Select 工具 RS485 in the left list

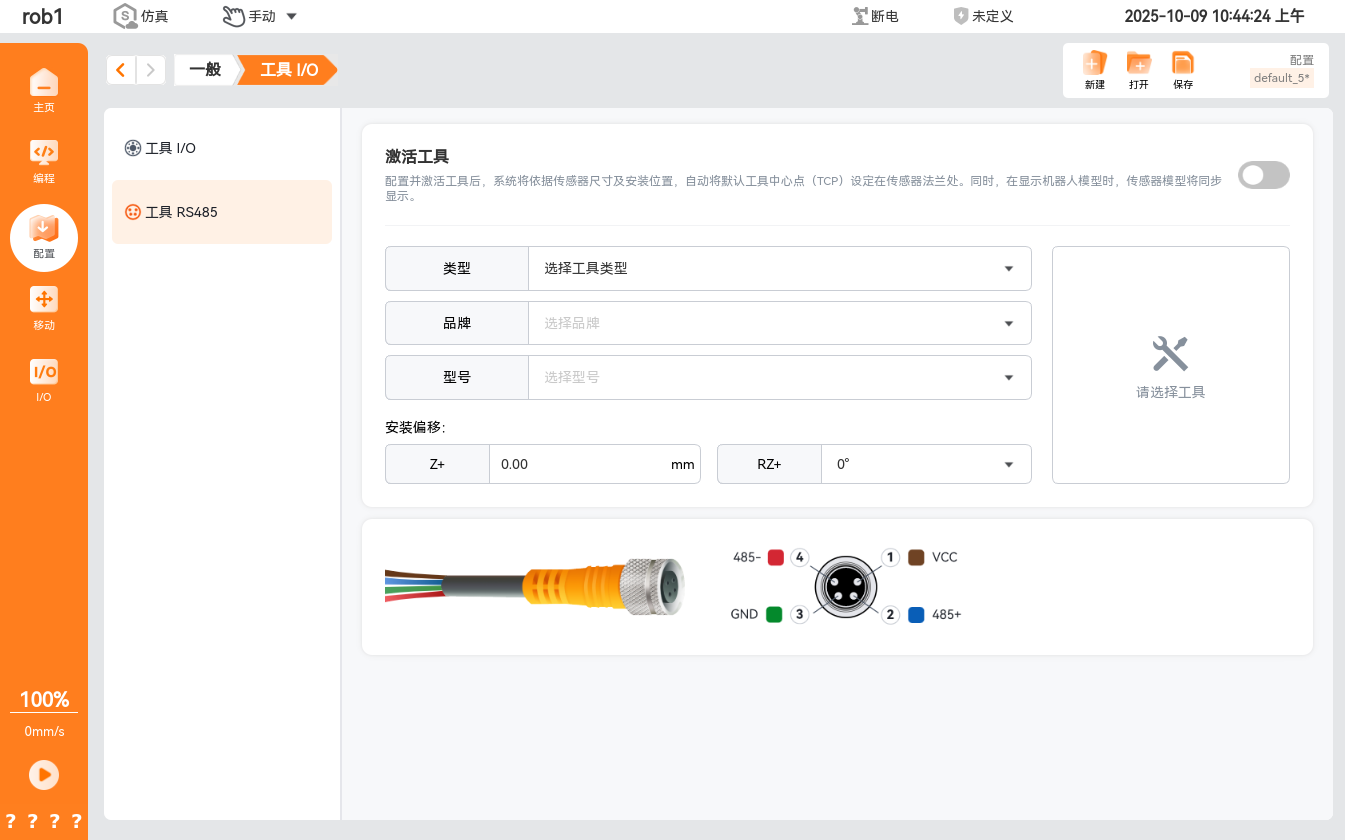181,212
